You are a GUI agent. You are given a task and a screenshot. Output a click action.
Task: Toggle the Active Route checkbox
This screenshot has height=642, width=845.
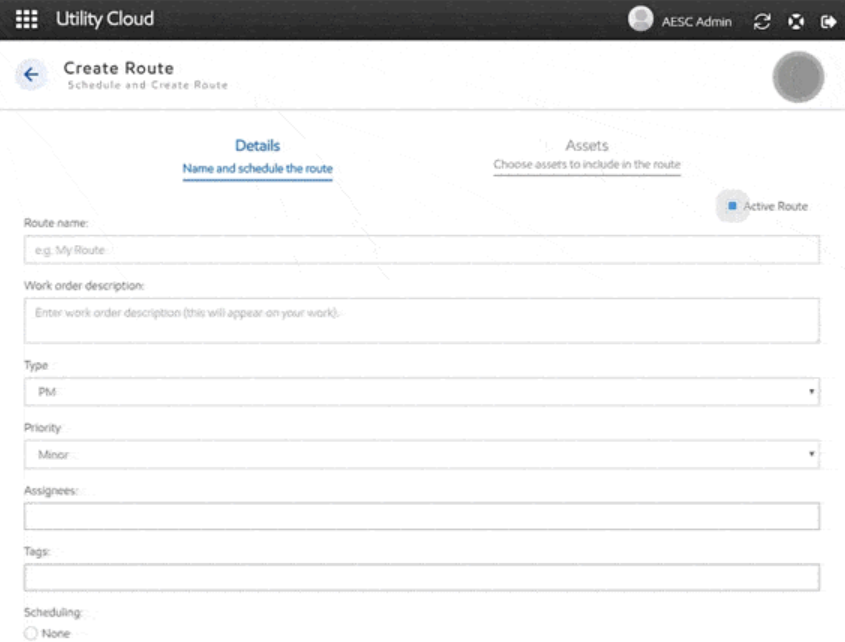[733, 206]
